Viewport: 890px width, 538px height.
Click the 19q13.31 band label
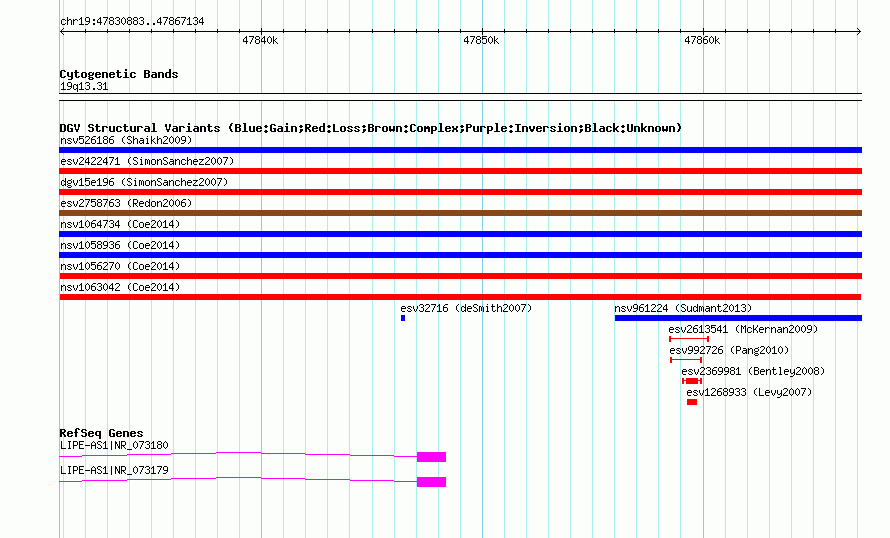point(84,87)
